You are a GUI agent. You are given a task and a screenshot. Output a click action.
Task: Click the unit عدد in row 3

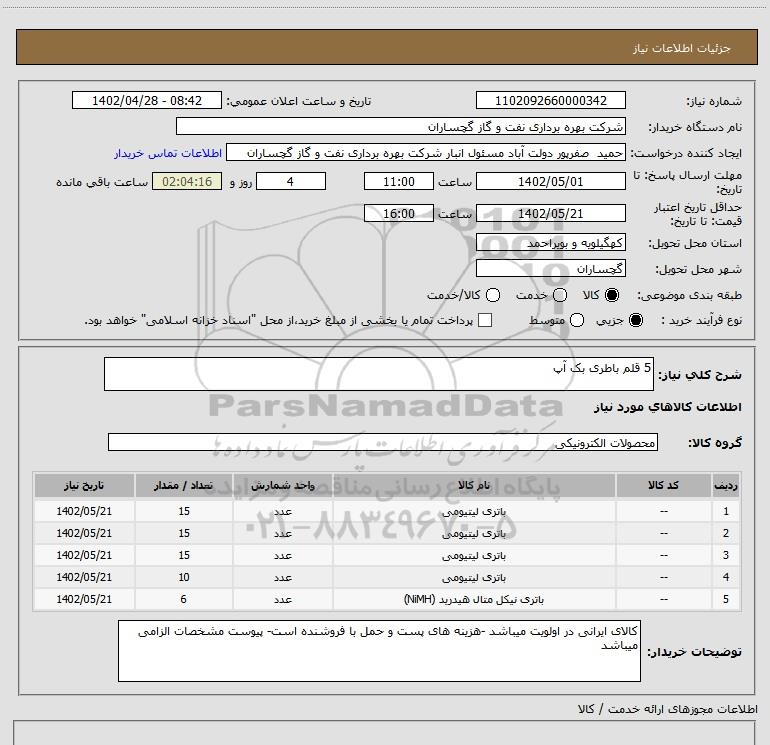(283, 555)
